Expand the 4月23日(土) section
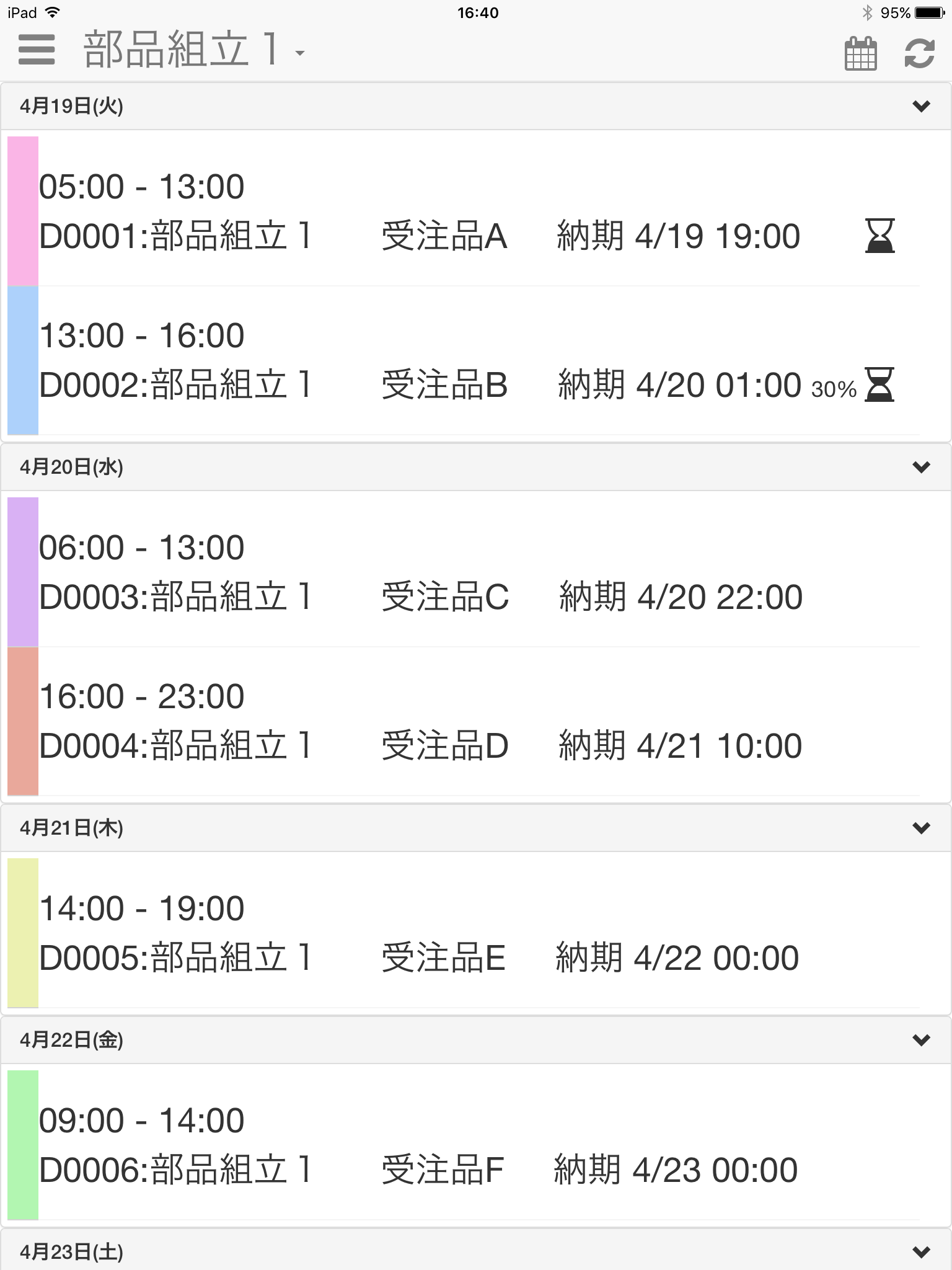Screen dimensions: 952x1270 click(x=922, y=1252)
